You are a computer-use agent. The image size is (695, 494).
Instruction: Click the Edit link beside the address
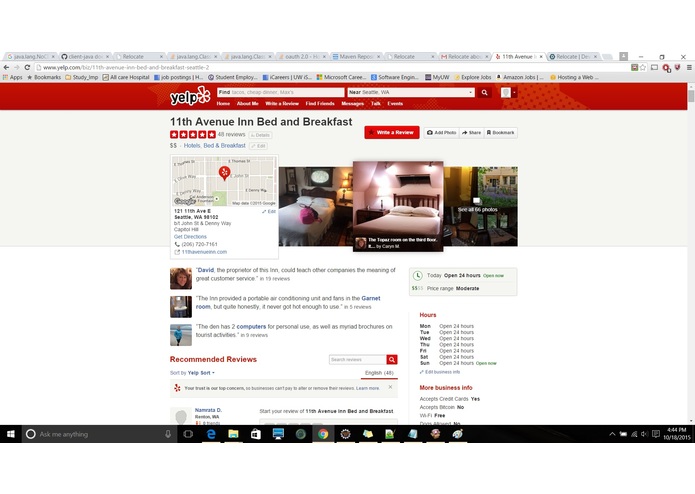[x=269, y=212]
